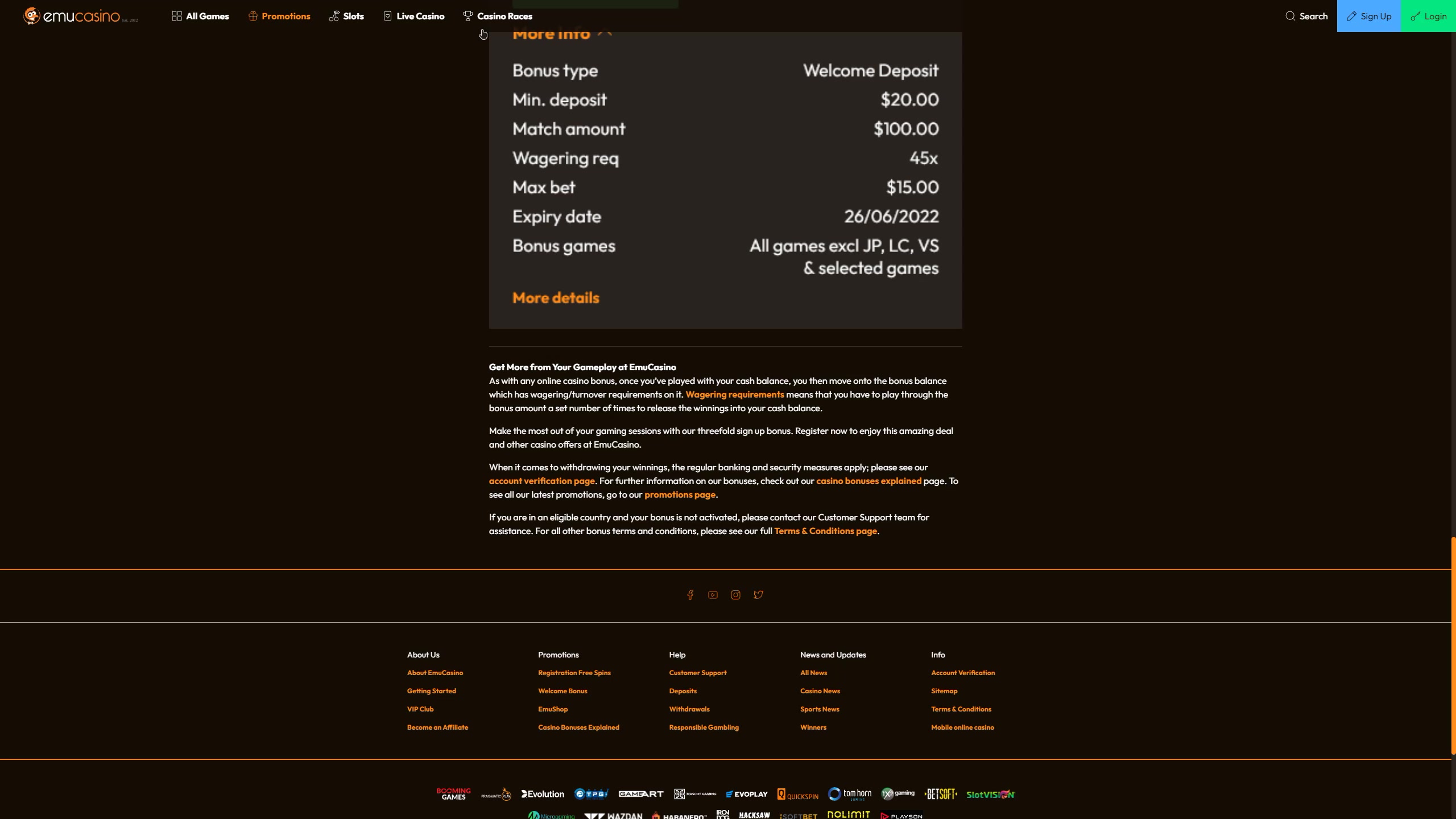This screenshot has width=1456, height=819.
Task: Click the Booming Games logo
Action: point(453,794)
